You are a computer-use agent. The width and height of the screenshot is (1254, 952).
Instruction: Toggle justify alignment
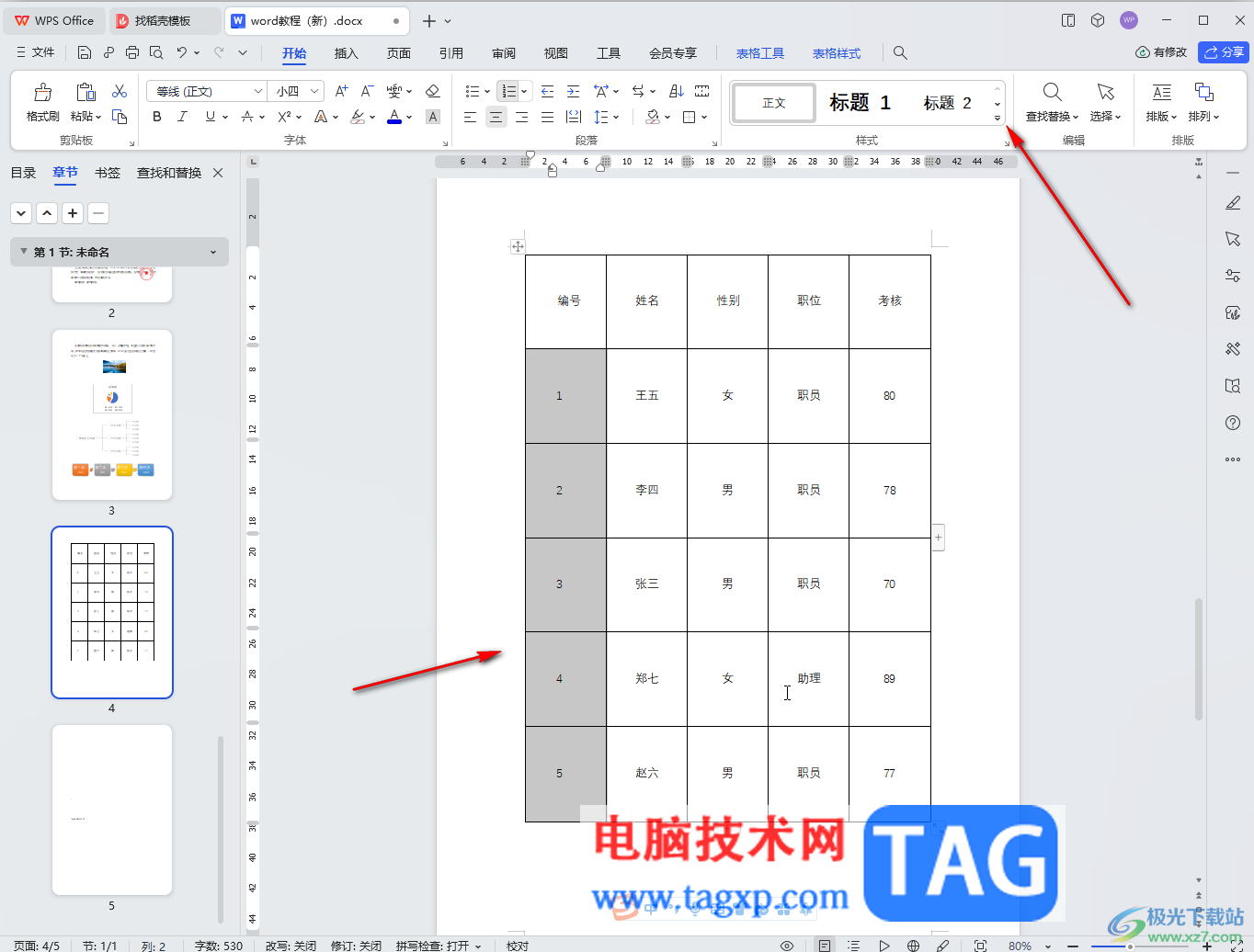coord(548,117)
